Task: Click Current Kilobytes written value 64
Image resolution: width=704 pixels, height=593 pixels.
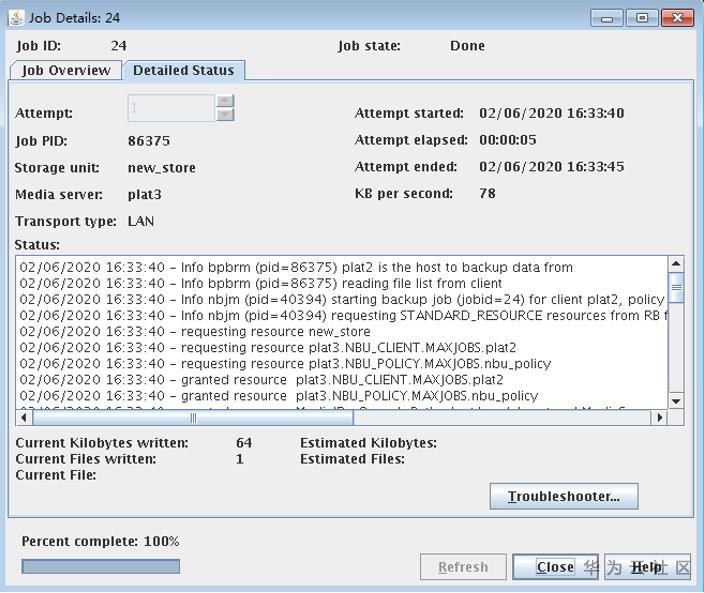Action: (244, 443)
